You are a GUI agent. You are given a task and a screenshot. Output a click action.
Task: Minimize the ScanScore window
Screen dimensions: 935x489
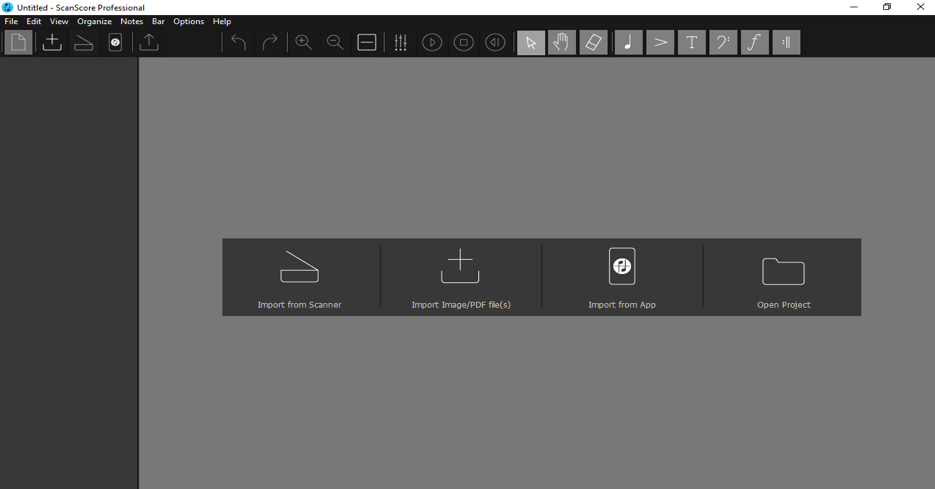point(854,7)
